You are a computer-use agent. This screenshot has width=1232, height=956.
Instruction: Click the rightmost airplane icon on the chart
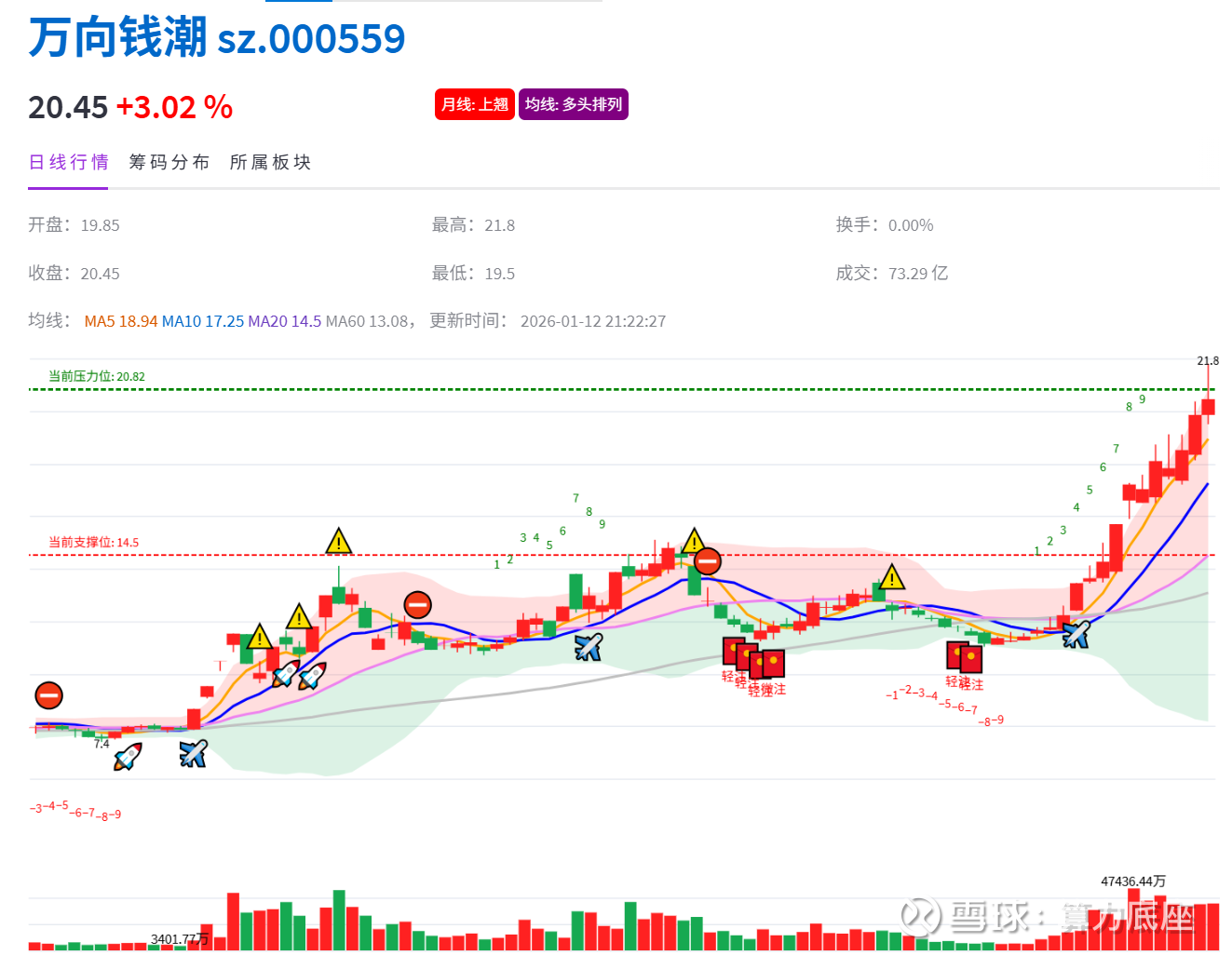click(1076, 634)
